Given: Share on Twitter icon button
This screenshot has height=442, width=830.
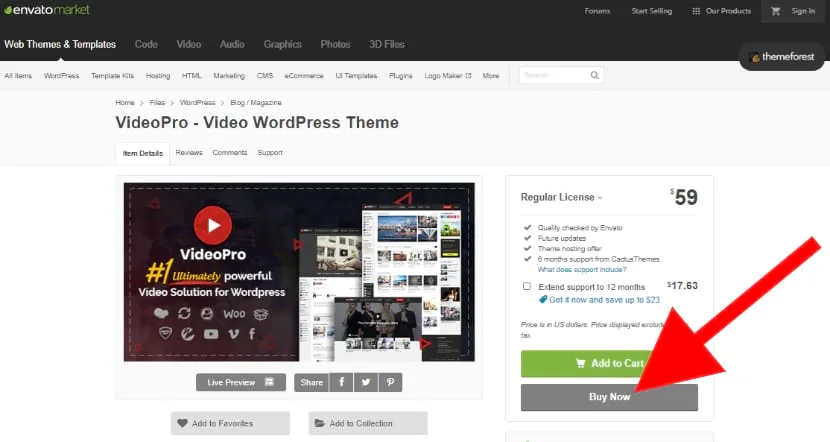Looking at the screenshot, I should coord(366,382).
